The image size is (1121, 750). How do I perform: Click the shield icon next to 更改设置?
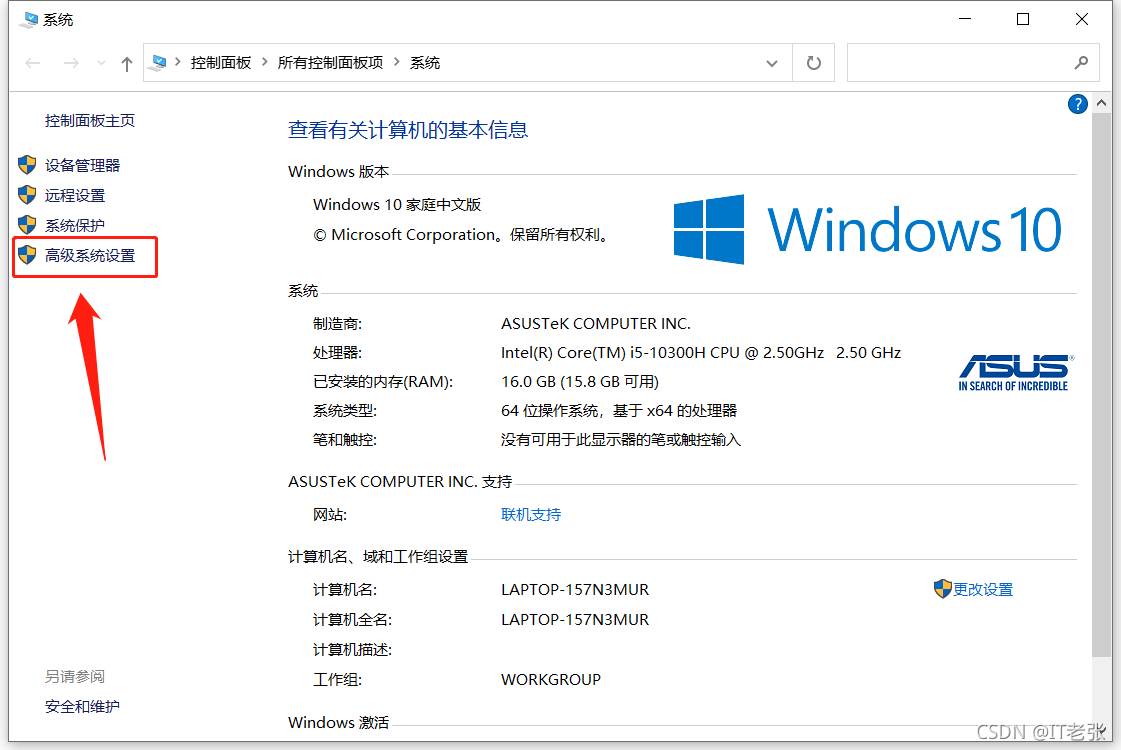942,588
